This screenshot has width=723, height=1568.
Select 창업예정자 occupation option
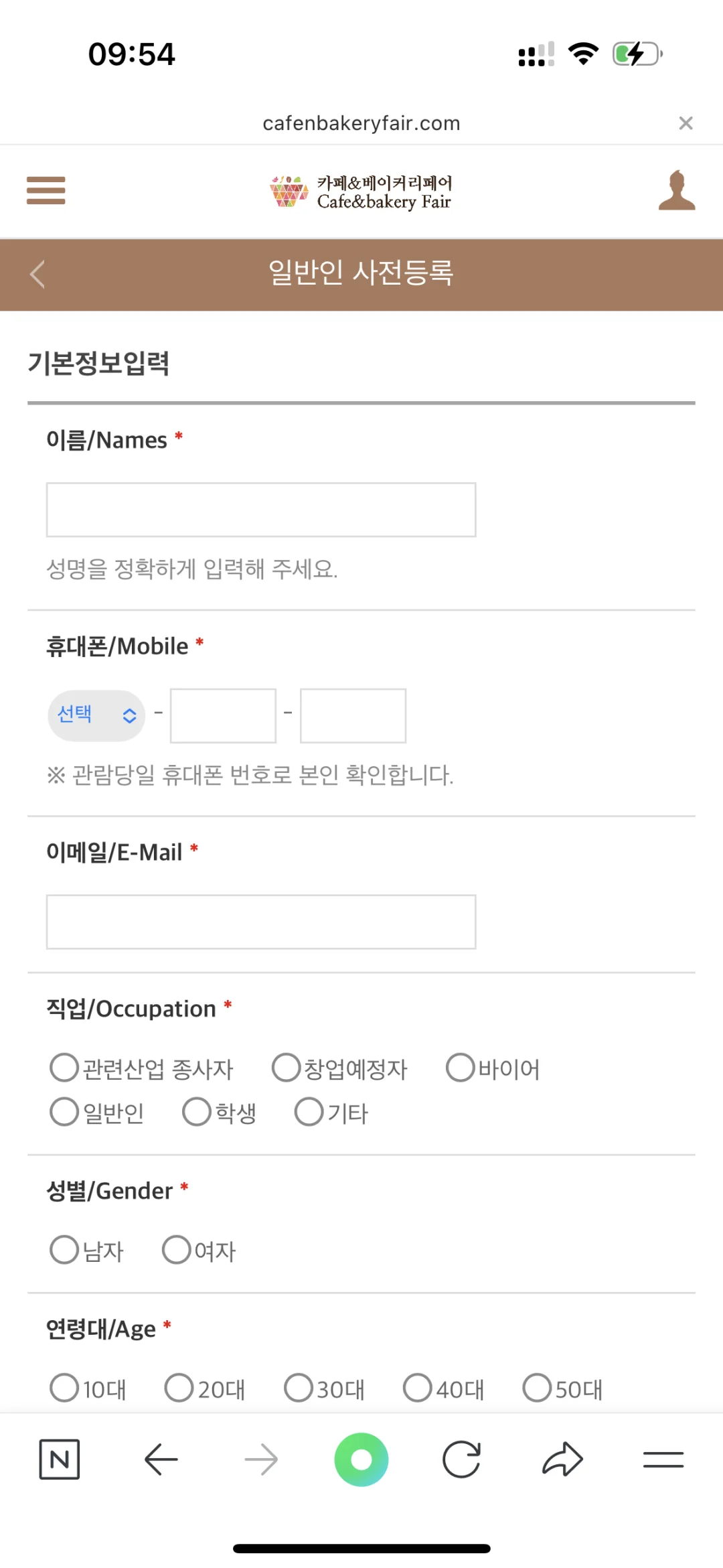pyautogui.click(x=287, y=1068)
